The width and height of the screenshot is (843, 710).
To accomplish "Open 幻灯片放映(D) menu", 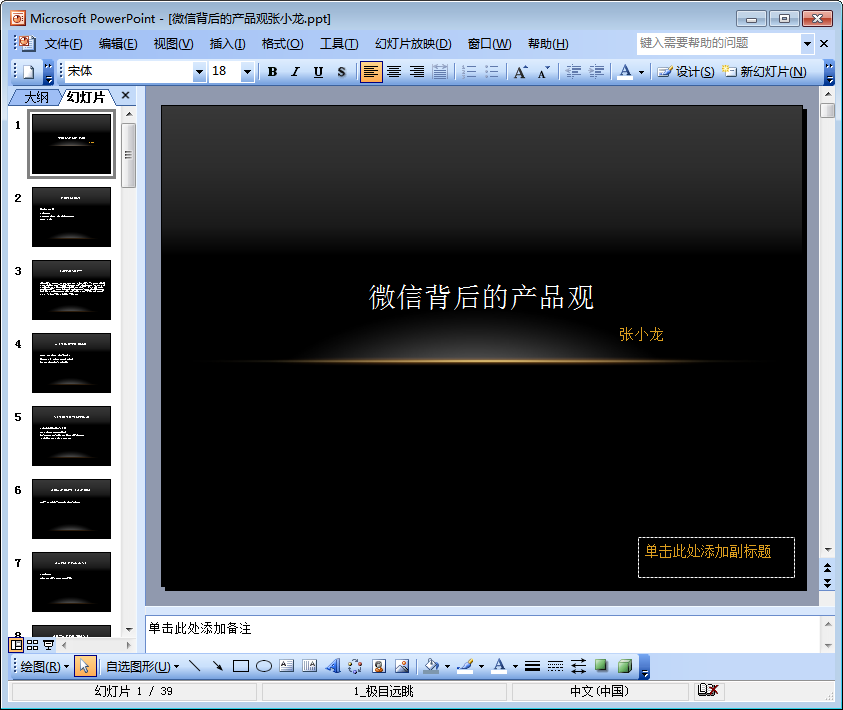I will click(x=413, y=44).
